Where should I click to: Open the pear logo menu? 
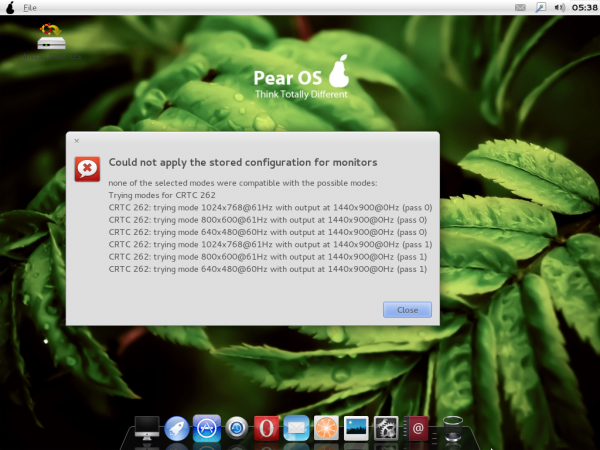(10, 7)
